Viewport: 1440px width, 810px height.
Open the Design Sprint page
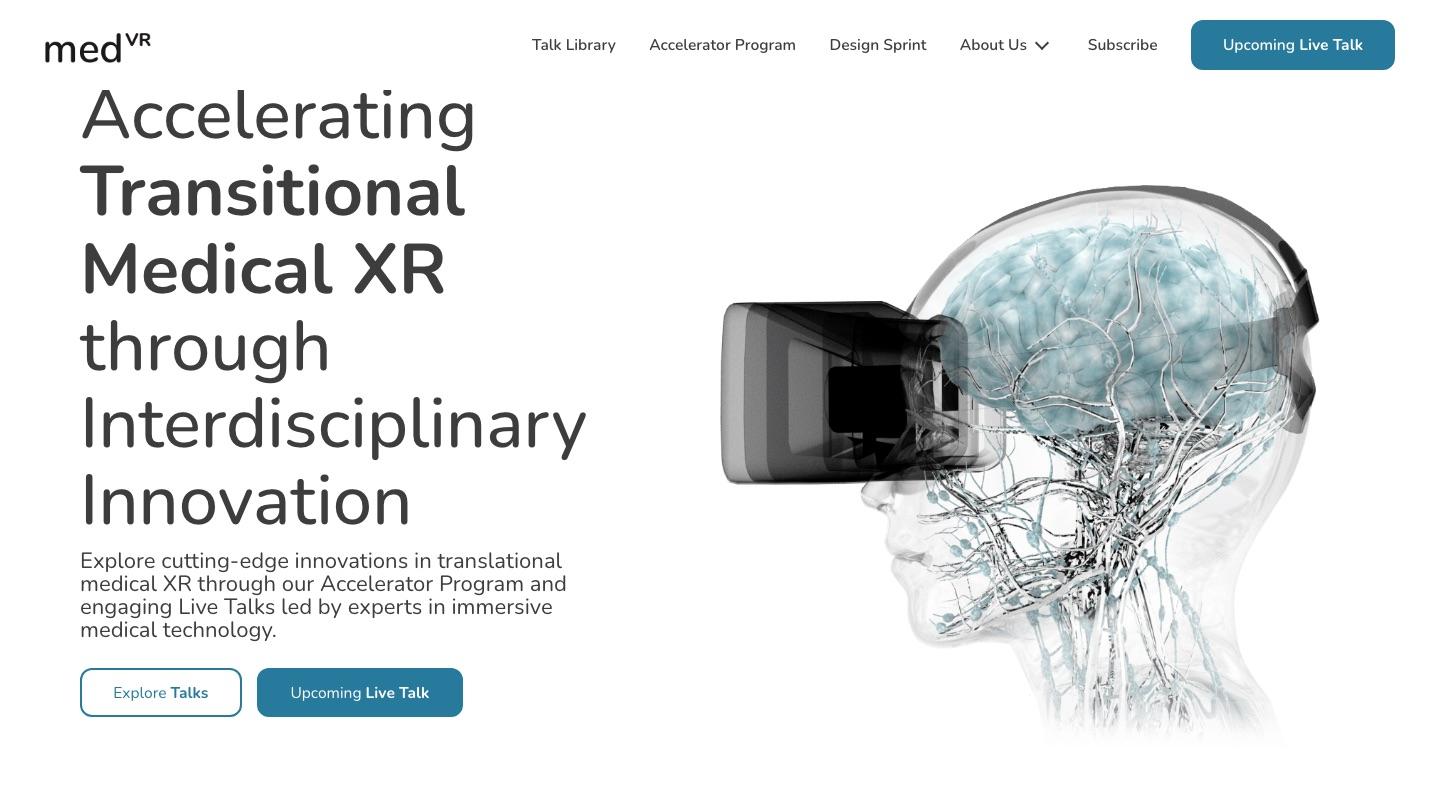click(x=878, y=45)
